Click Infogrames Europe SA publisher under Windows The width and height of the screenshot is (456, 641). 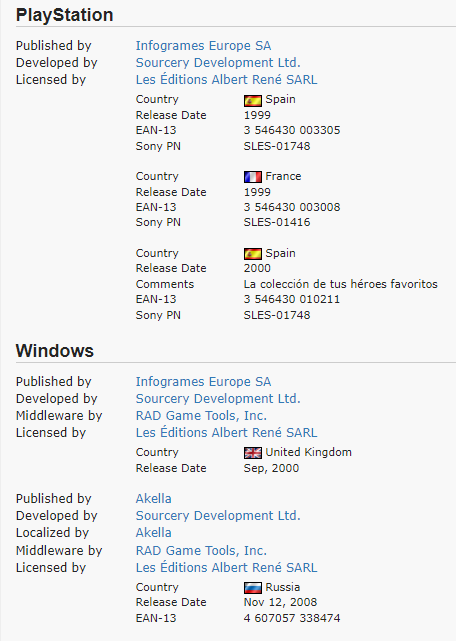pyautogui.click(x=203, y=381)
